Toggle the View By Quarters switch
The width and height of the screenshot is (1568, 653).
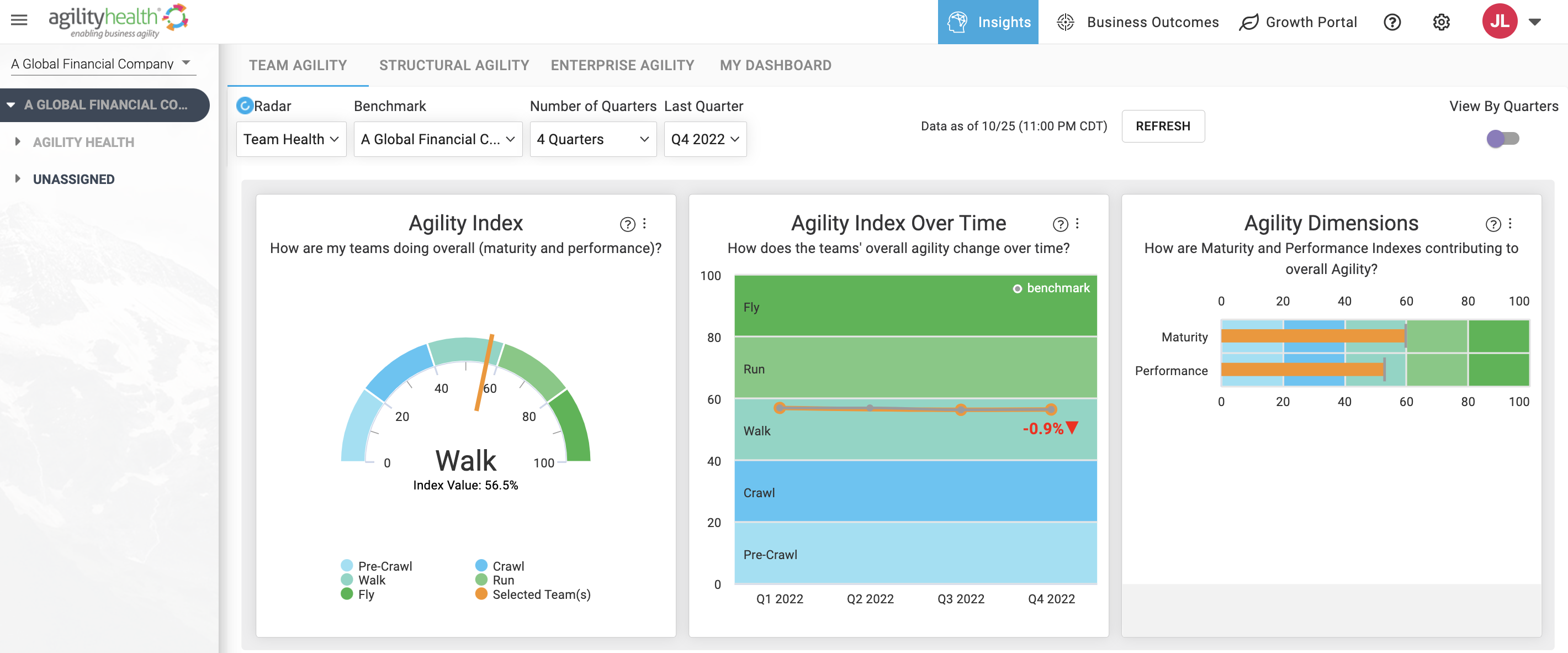tap(1503, 139)
